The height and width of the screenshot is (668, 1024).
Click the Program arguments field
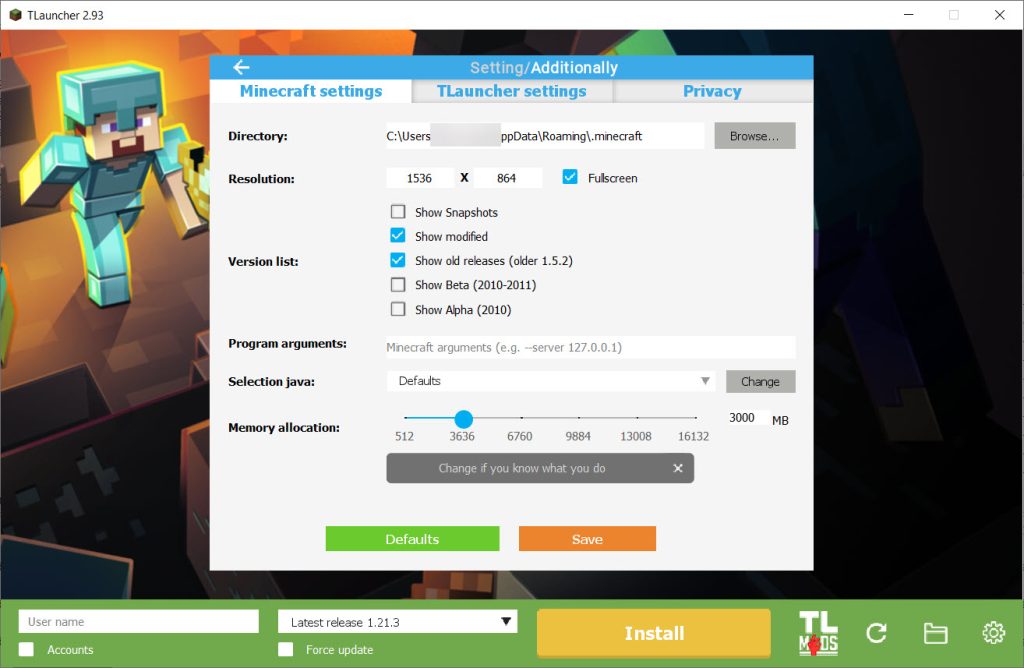click(x=590, y=347)
